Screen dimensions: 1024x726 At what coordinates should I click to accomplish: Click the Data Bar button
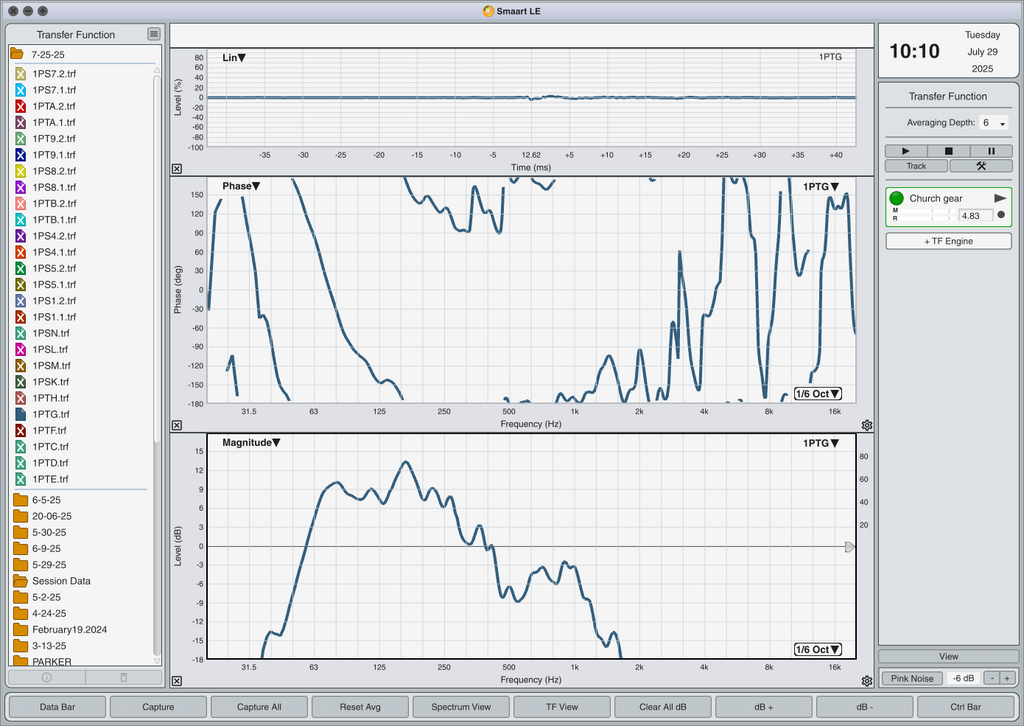click(x=57, y=707)
